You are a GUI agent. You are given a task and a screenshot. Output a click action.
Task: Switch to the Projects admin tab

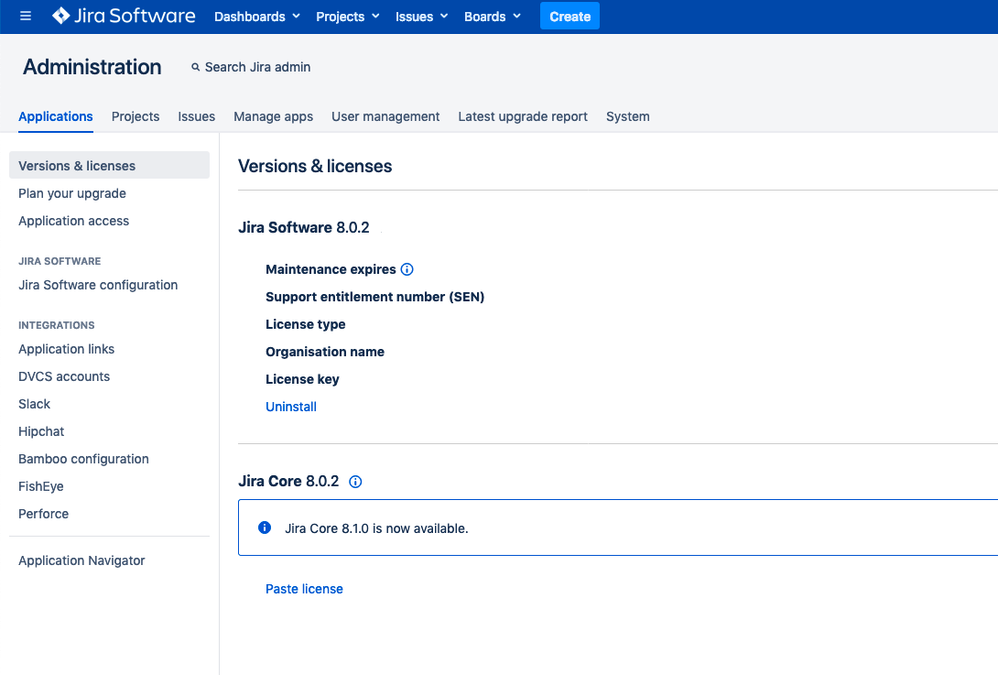pos(135,116)
